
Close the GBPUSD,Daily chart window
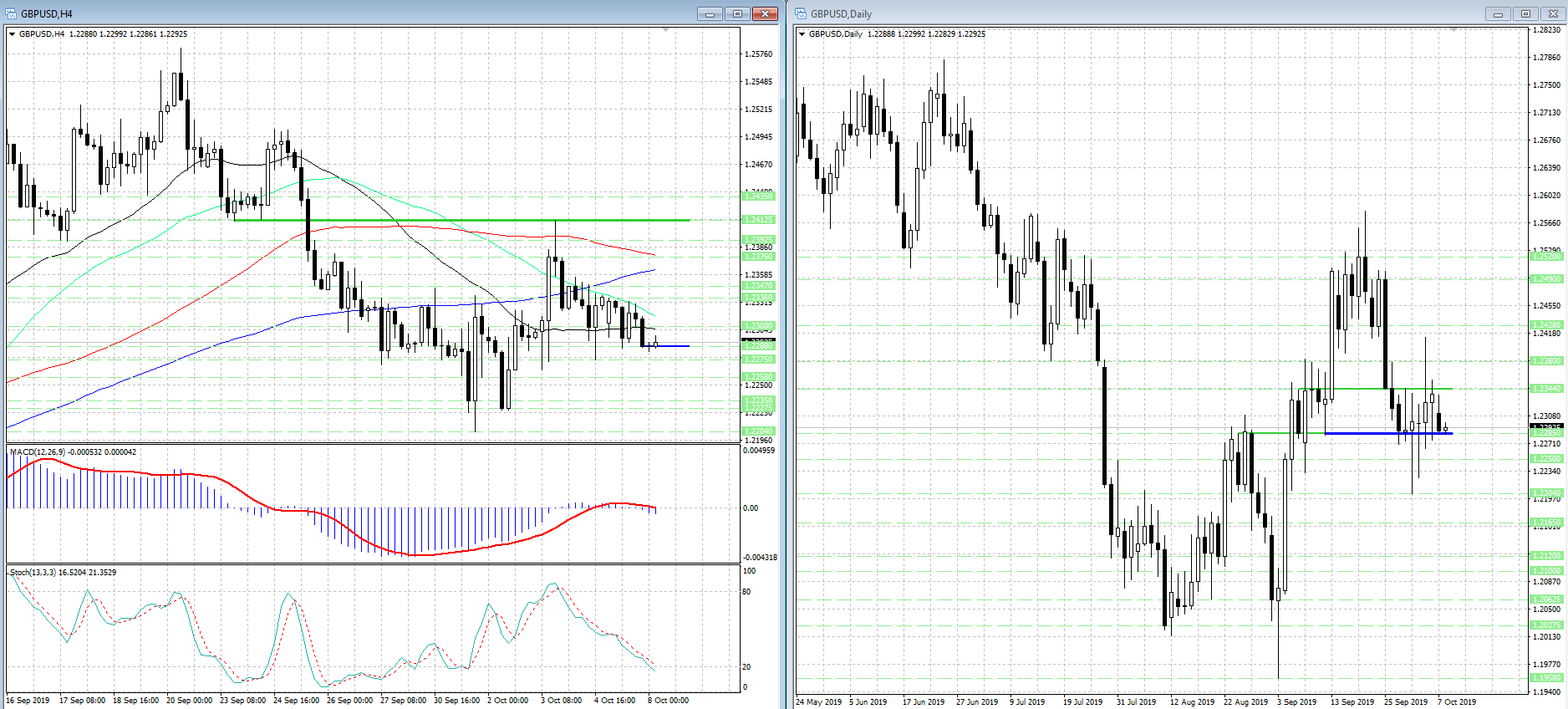[1553, 13]
